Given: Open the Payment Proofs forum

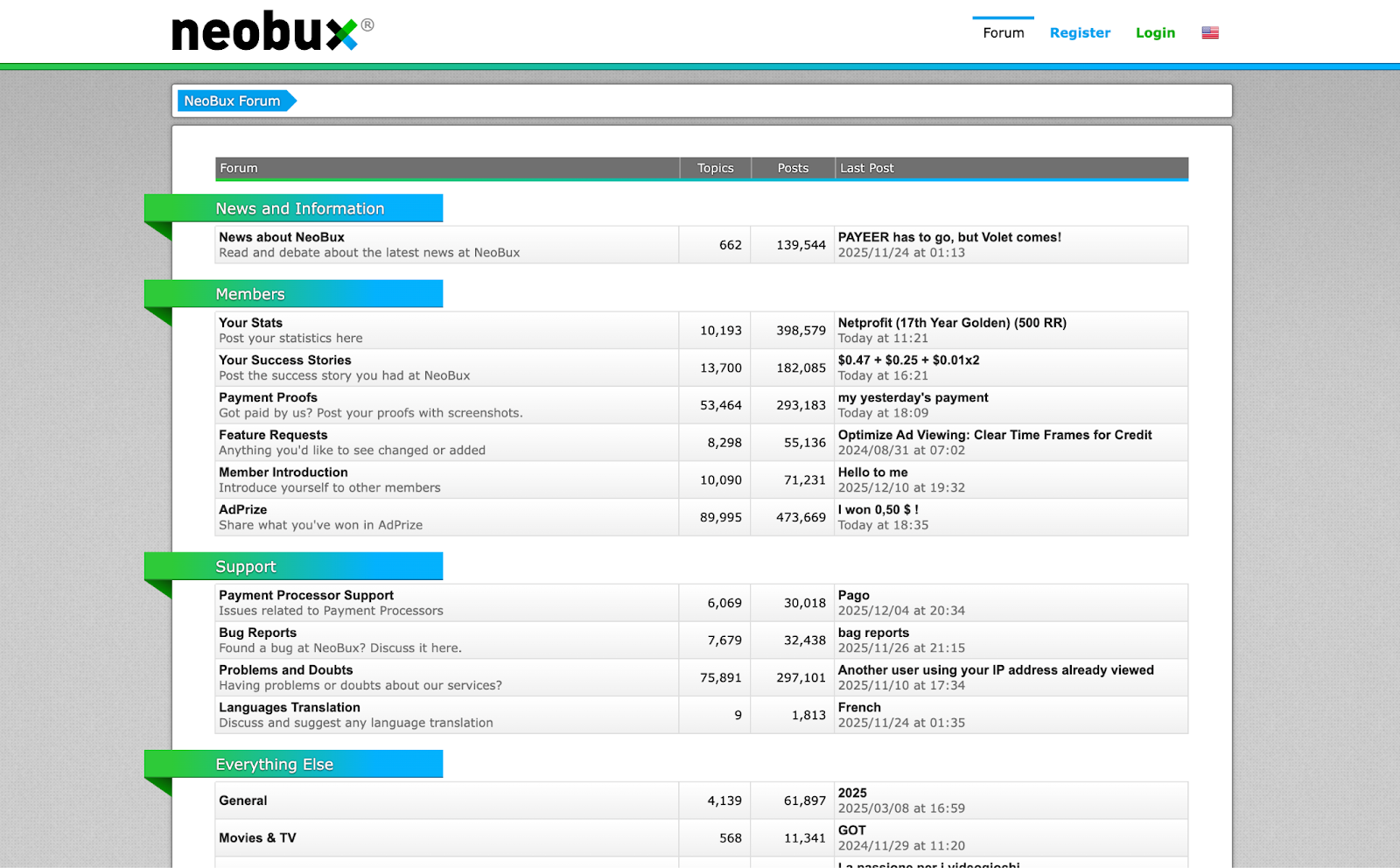Looking at the screenshot, I should coord(268,398).
